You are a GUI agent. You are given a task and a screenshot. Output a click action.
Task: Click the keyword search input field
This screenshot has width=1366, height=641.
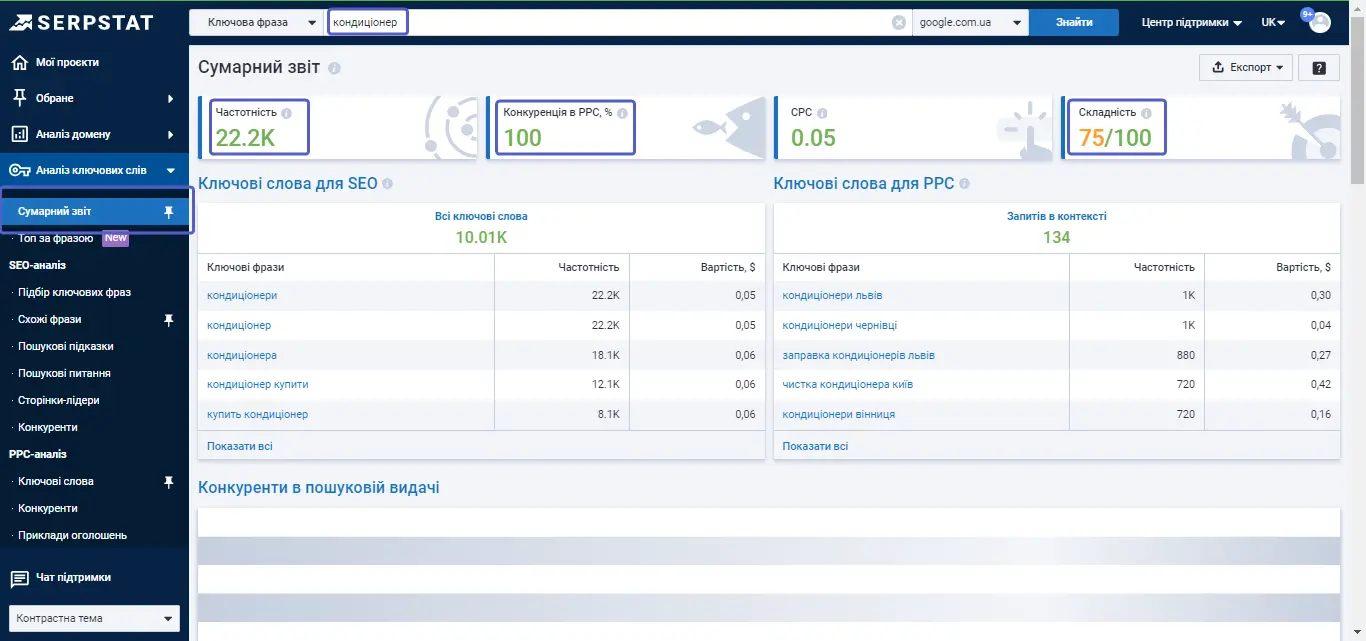coord(610,22)
